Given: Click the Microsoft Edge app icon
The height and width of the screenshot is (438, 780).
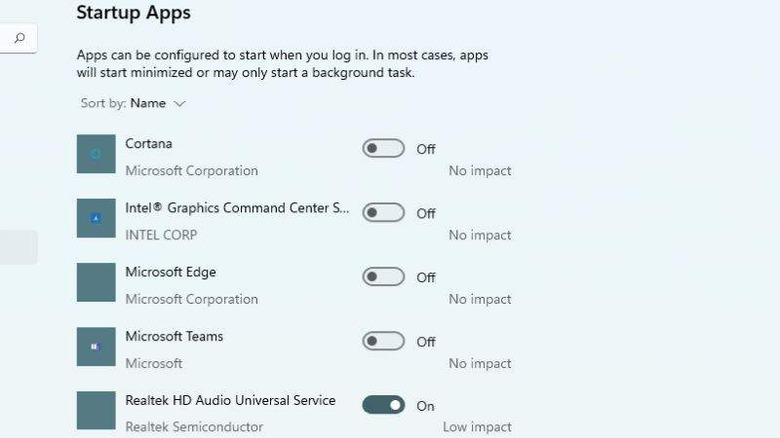Looking at the screenshot, I should tap(97, 282).
